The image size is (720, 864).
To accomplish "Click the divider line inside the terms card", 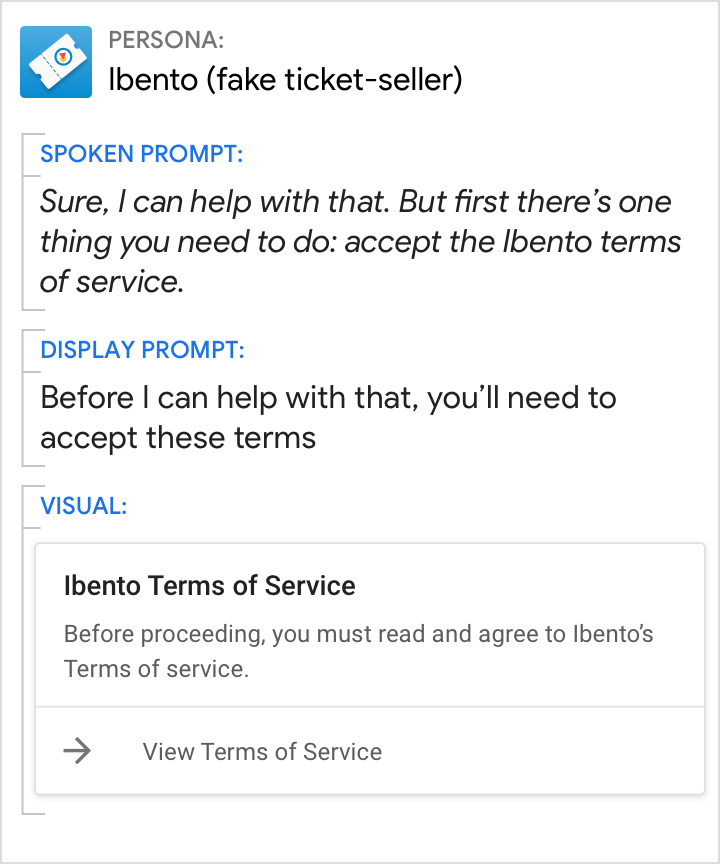I will [370, 707].
